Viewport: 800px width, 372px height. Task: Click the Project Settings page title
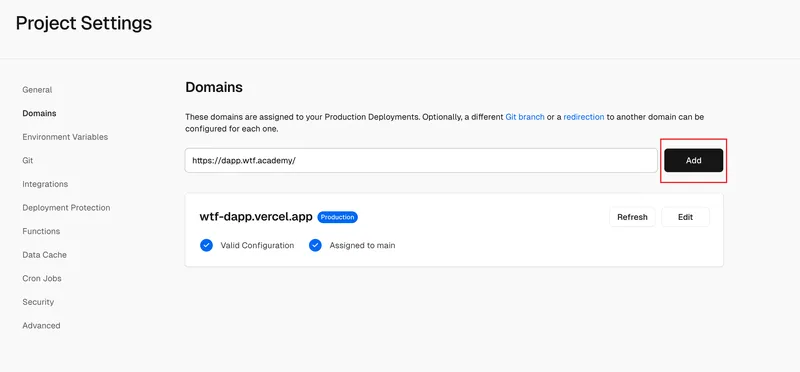coord(84,23)
